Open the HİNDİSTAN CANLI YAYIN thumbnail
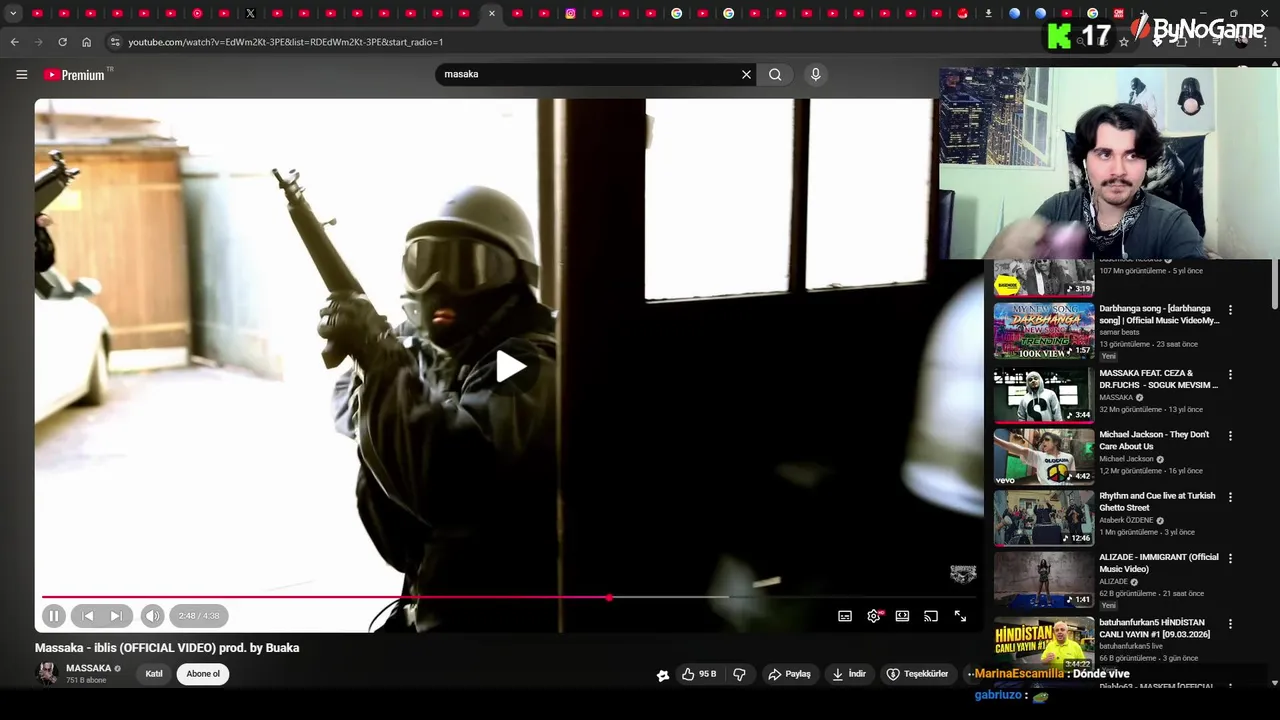This screenshot has width=1280, height=720. 1044,643
